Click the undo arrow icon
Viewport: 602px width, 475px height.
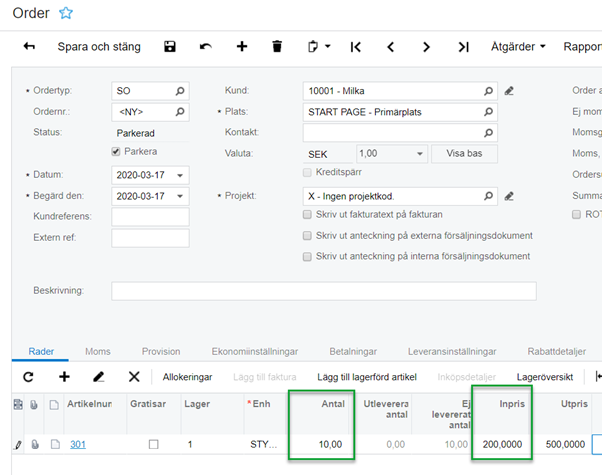[x=206, y=47]
